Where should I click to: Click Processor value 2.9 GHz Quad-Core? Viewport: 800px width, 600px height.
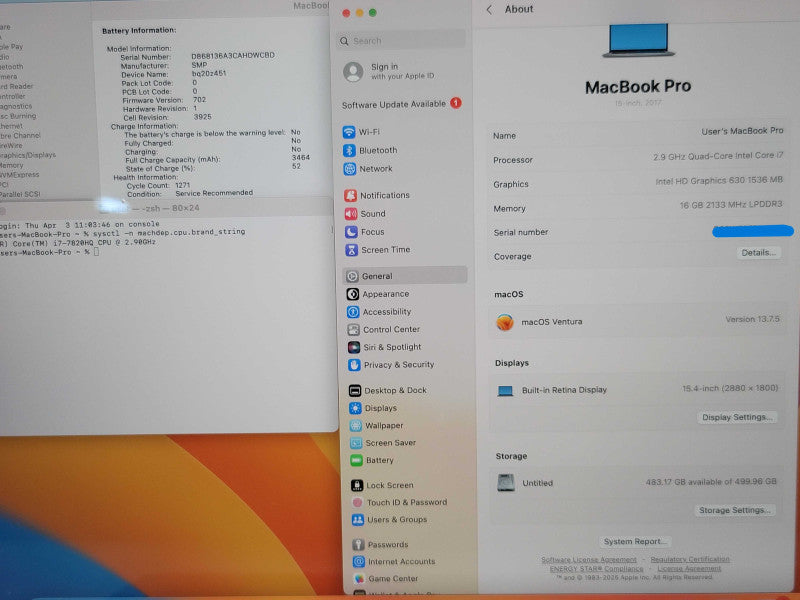(718, 156)
